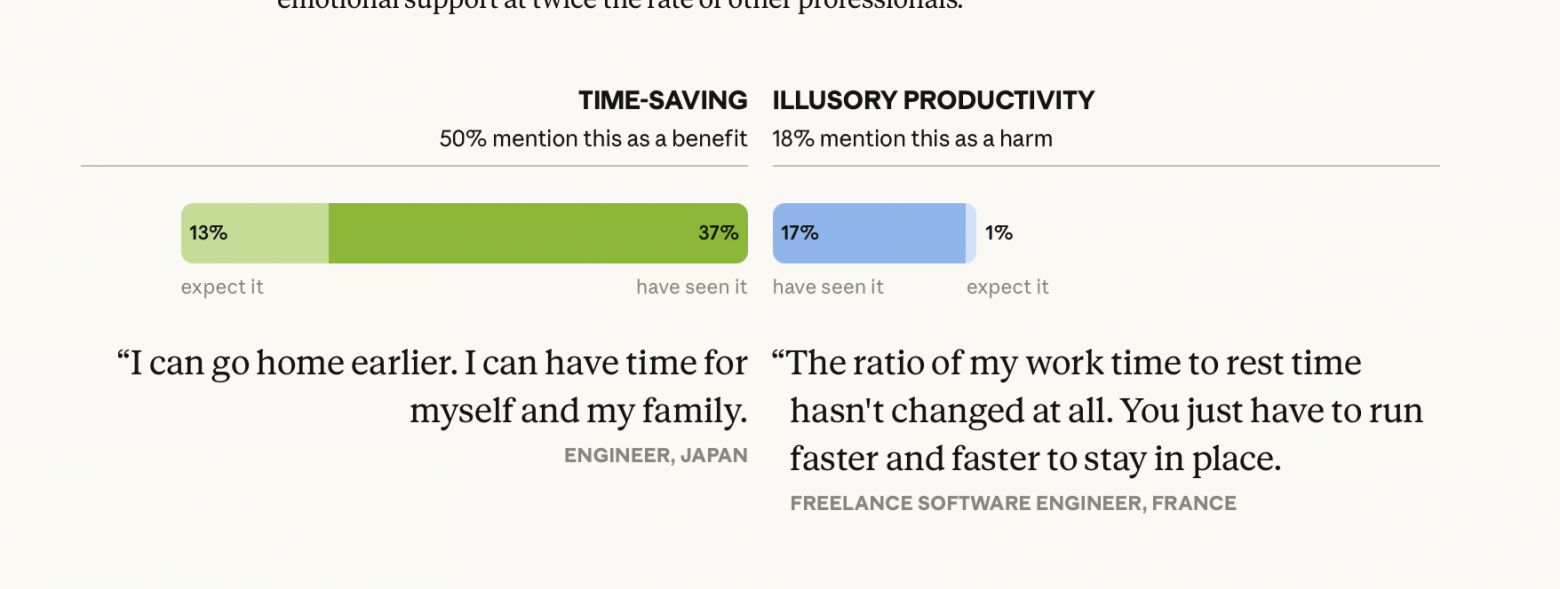1560x589 pixels.
Task: Click the ILLUSORY PRODUCTIVITY heading
Action: pyautogui.click(x=933, y=100)
